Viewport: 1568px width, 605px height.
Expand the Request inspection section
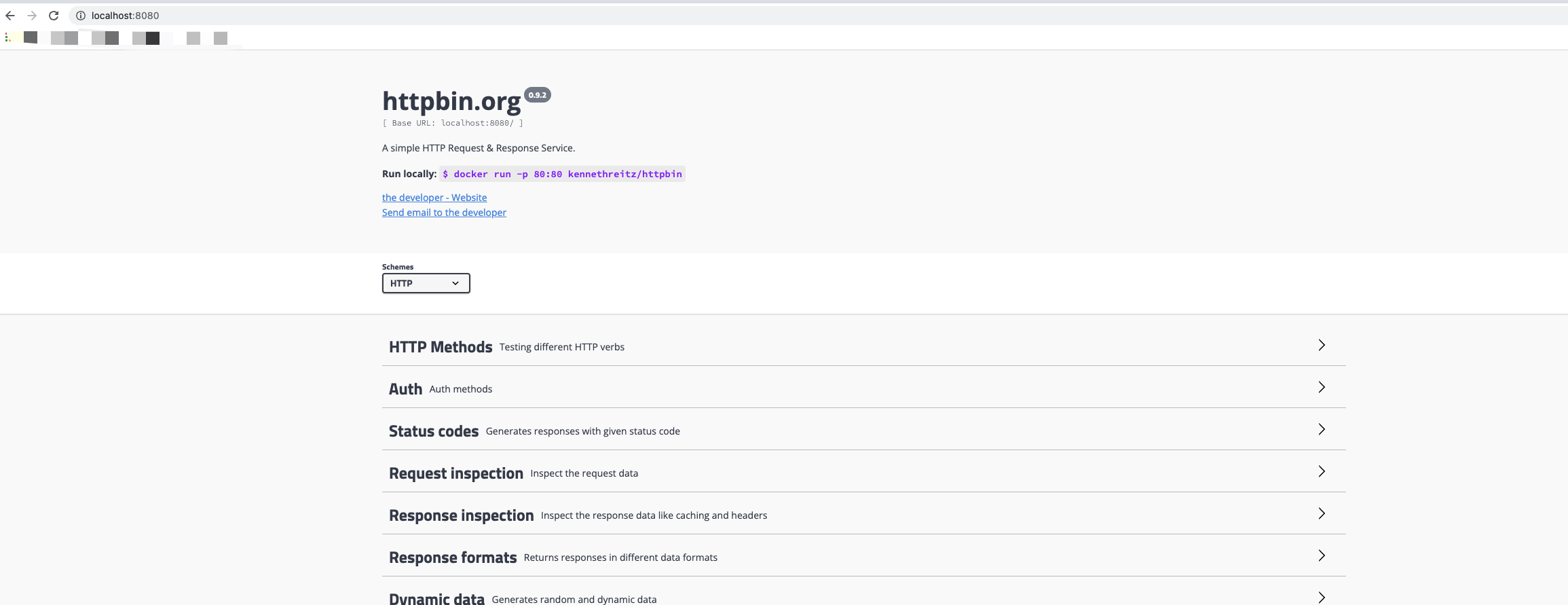[x=863, y=473]
